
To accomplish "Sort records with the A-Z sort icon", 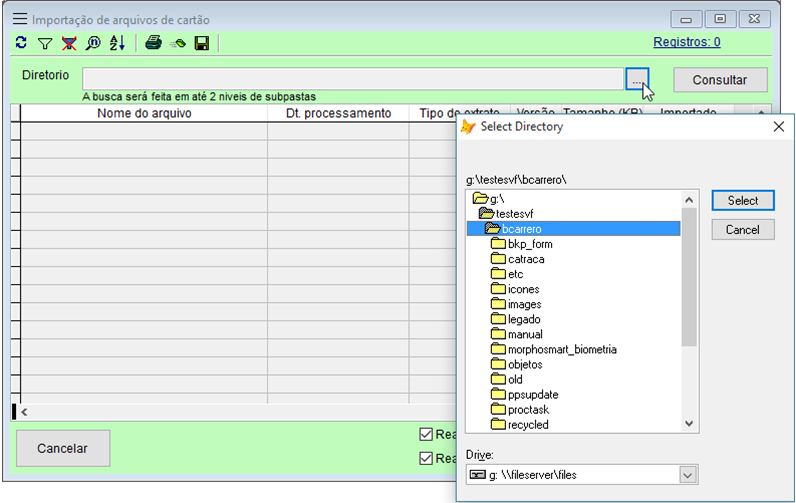I will [x=117, y=43].
